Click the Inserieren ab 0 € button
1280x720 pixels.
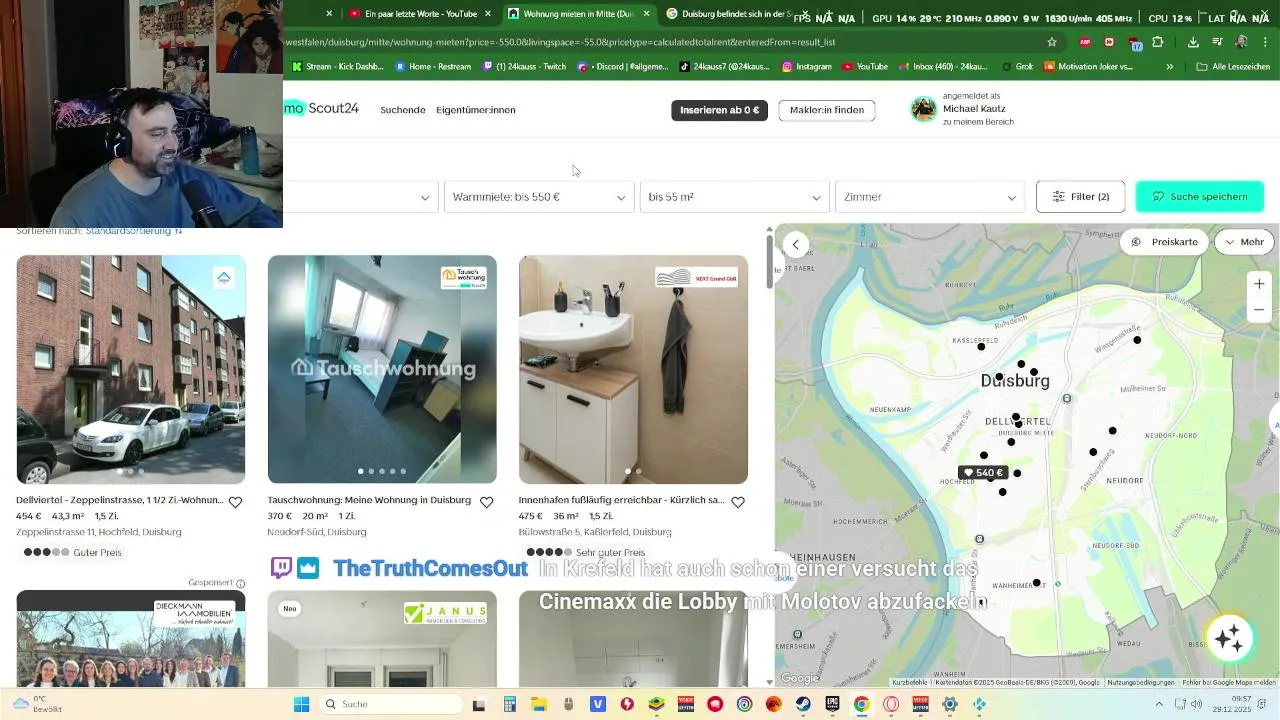[x=719, y=110]
